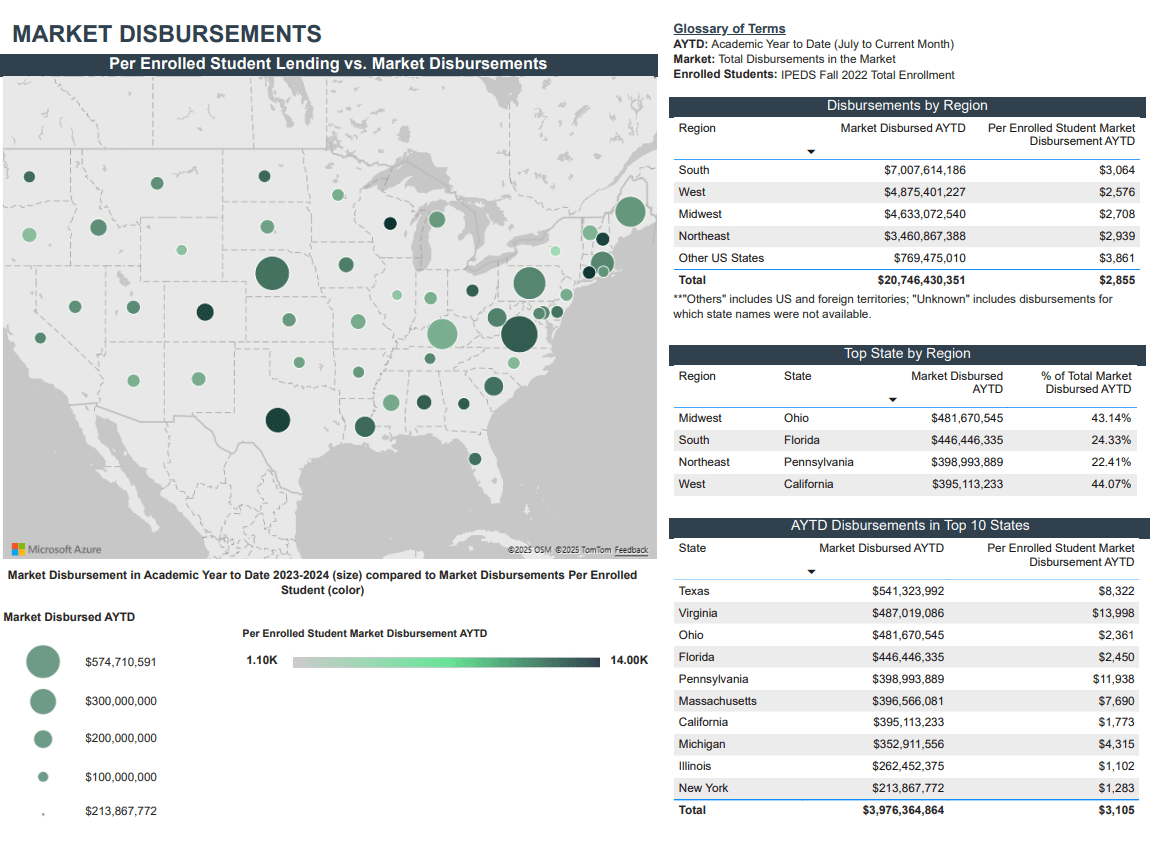Viewport: 1150px width, 851px height.
Task: Click the sort arrow in the Top State by Region table
Action: pyautogui.click(x=893, y=399)
